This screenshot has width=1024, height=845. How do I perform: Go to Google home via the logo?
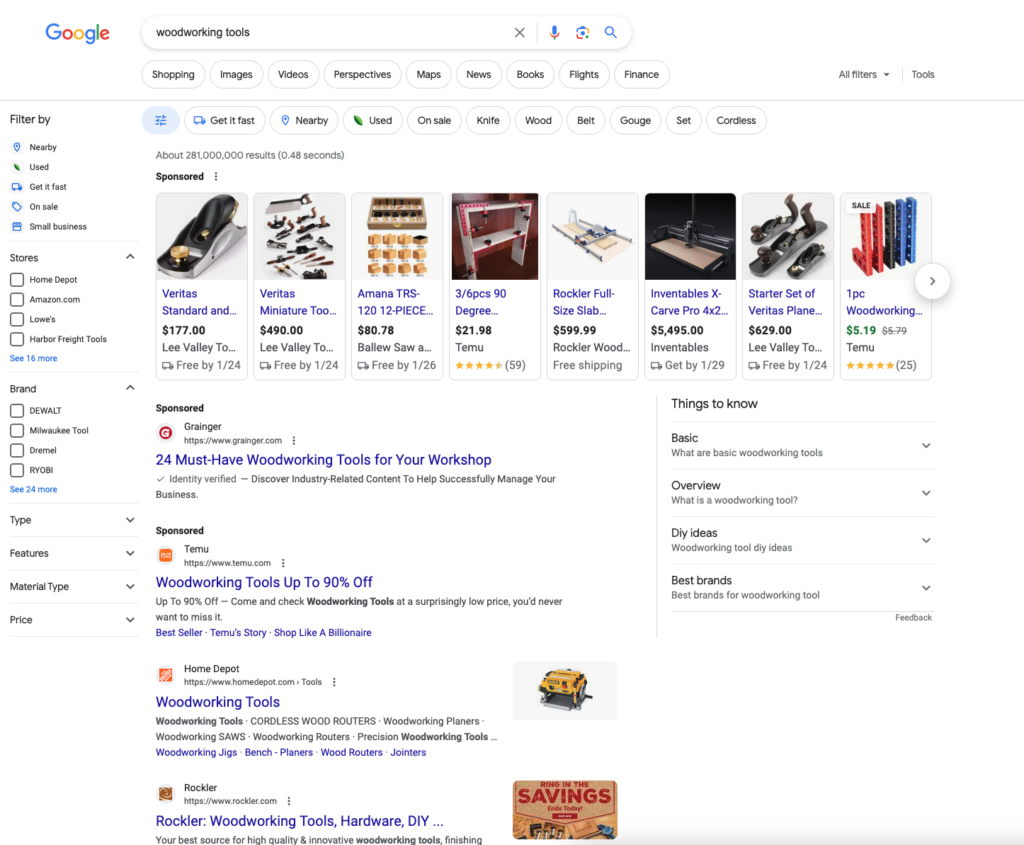point(77,33)
